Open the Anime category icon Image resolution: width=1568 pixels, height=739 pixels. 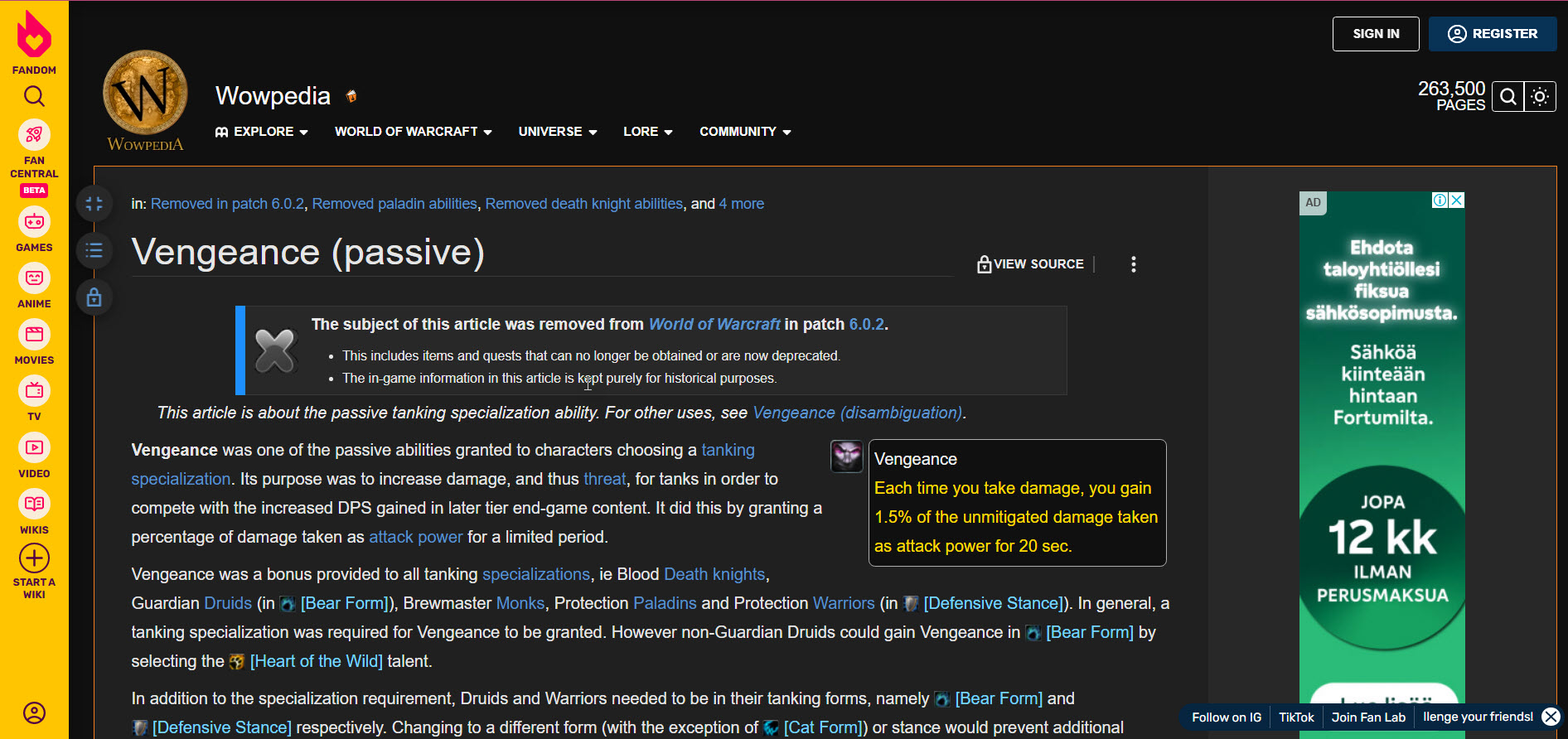click(34, 278)
